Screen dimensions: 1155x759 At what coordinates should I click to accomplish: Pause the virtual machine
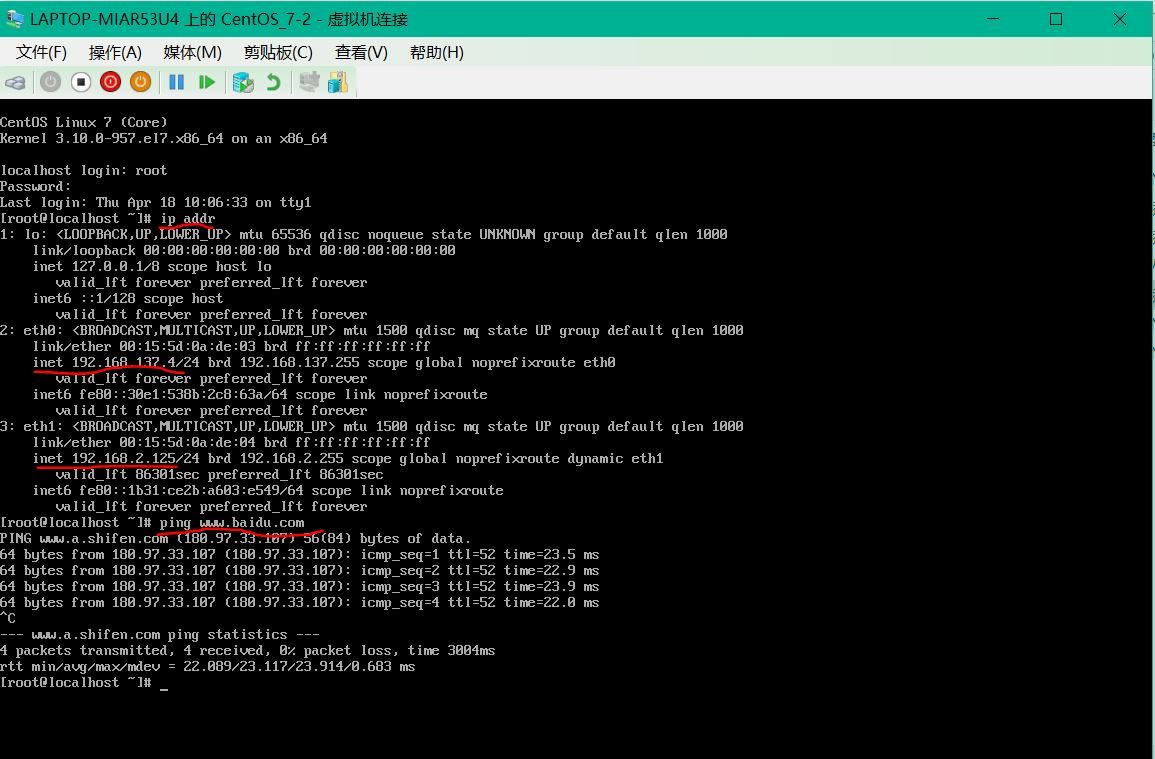pos(177,82)
